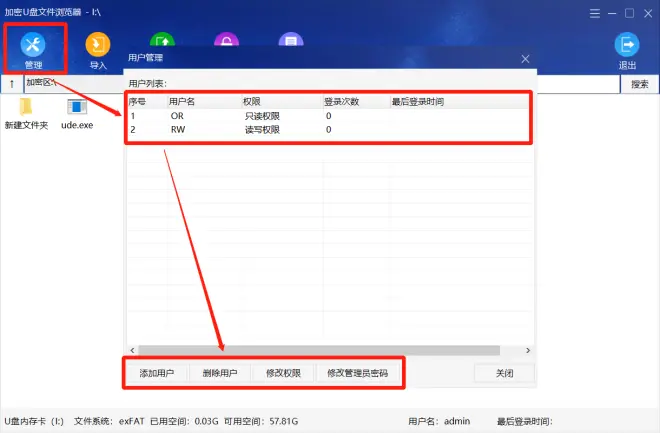Sort by the 用户名 column header
This screenshot has width=660, height=433.
coord(204,101)
